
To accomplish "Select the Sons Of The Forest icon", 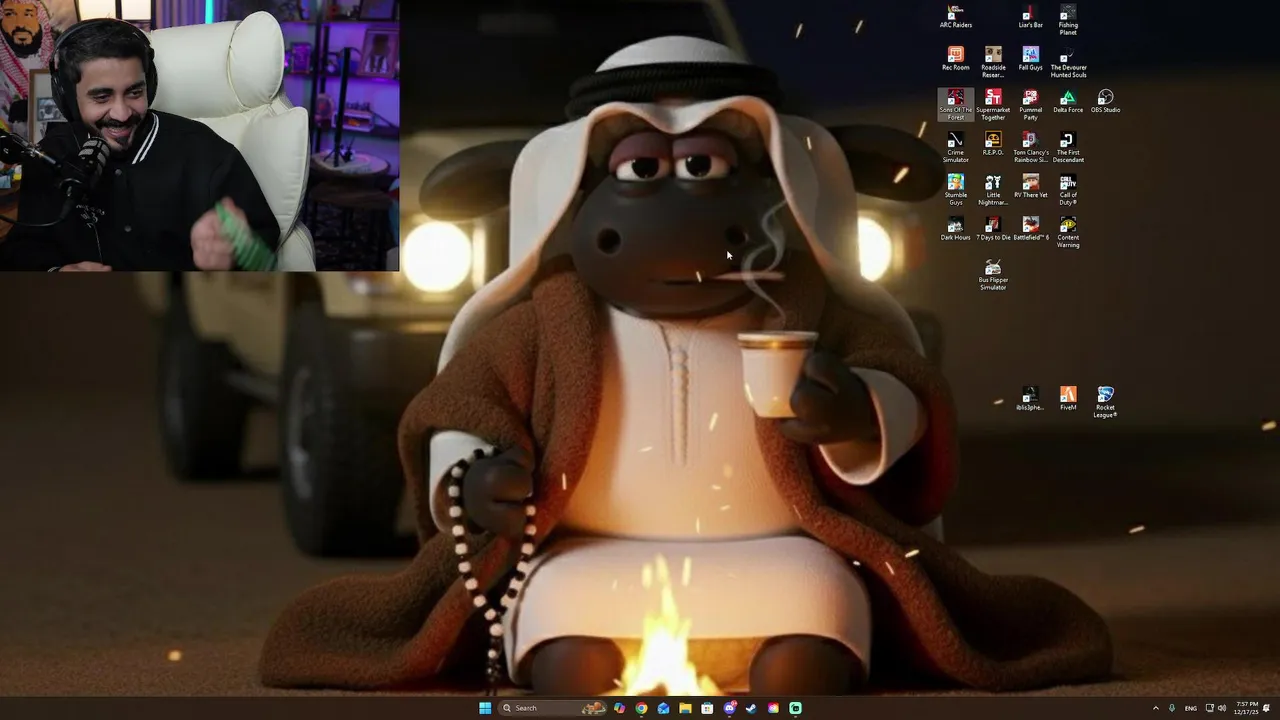I will (x=955, y=105).
